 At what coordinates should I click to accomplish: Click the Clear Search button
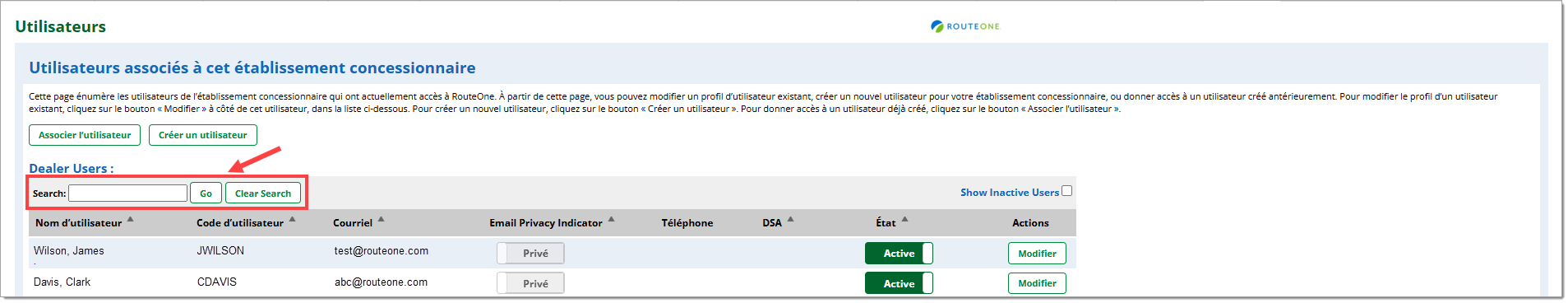tap(263, 193)
